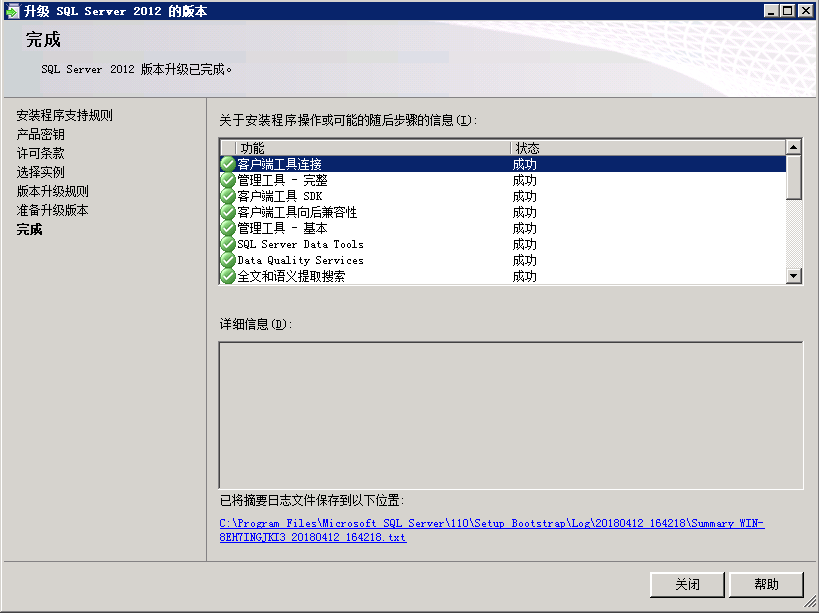
Task: Click the 许可条款 step in sidebar
Action: coord(40,153)
